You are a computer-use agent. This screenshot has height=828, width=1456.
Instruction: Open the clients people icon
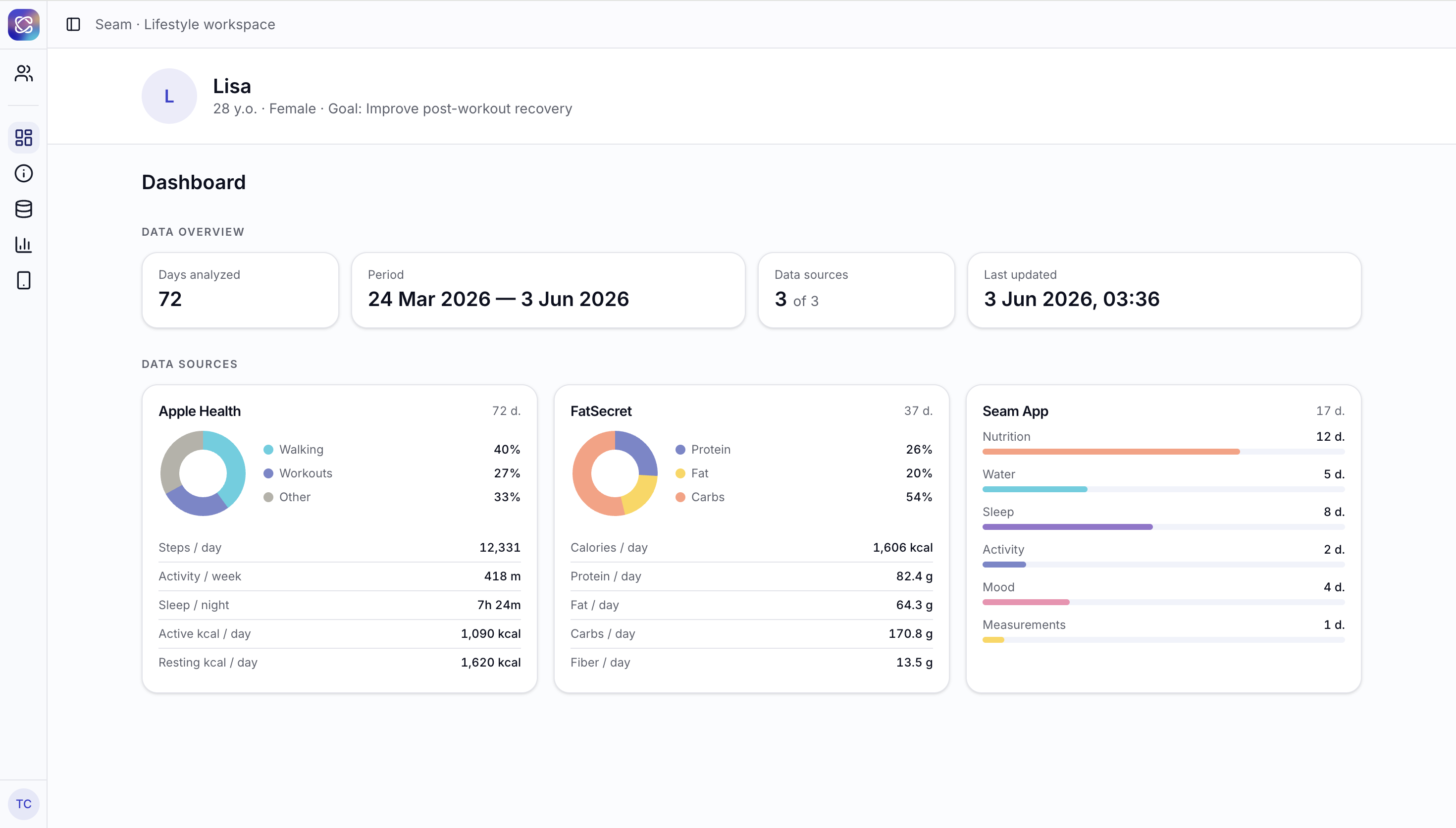(x=23, y=73)
